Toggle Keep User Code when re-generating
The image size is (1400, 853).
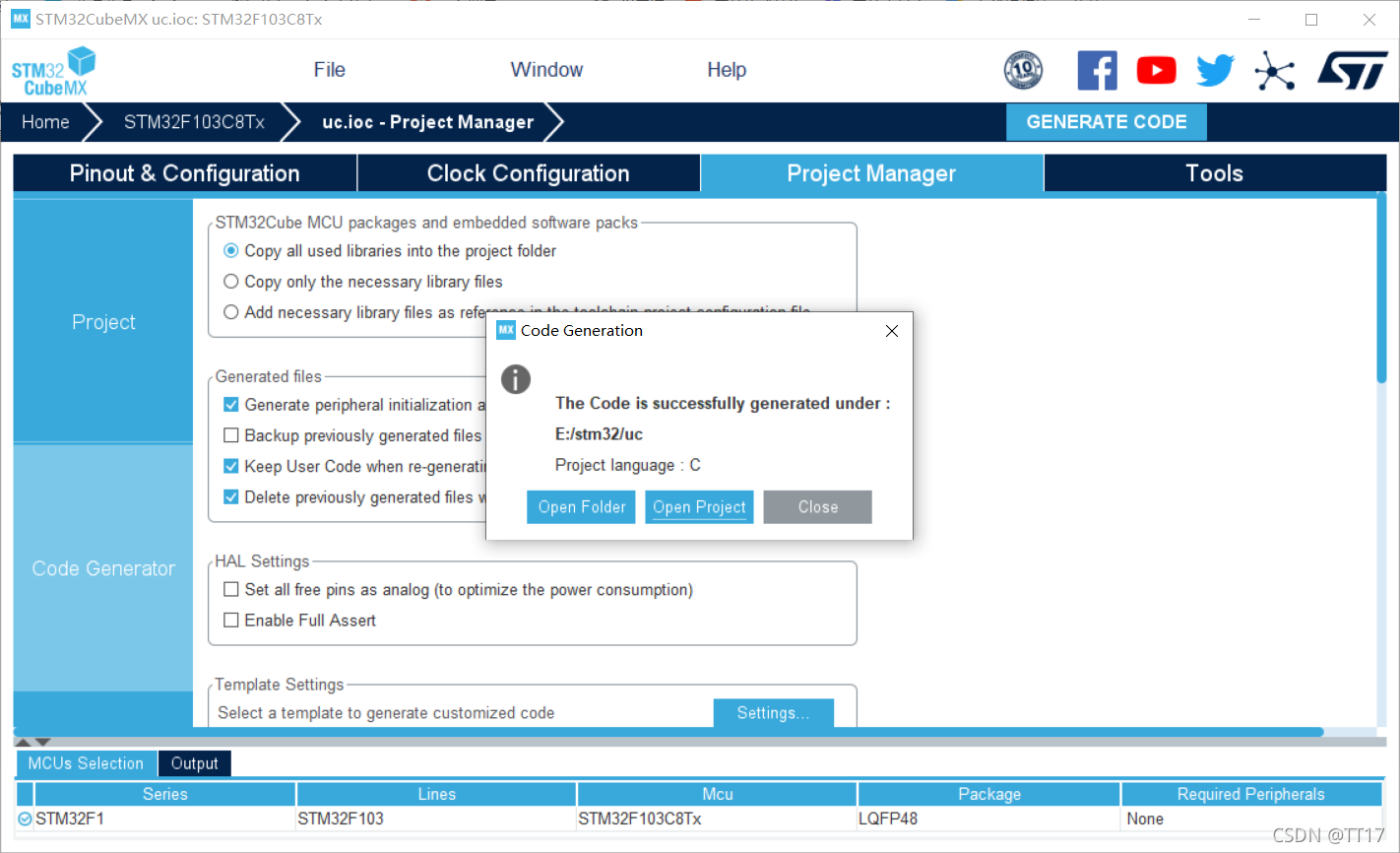[230, 466]
